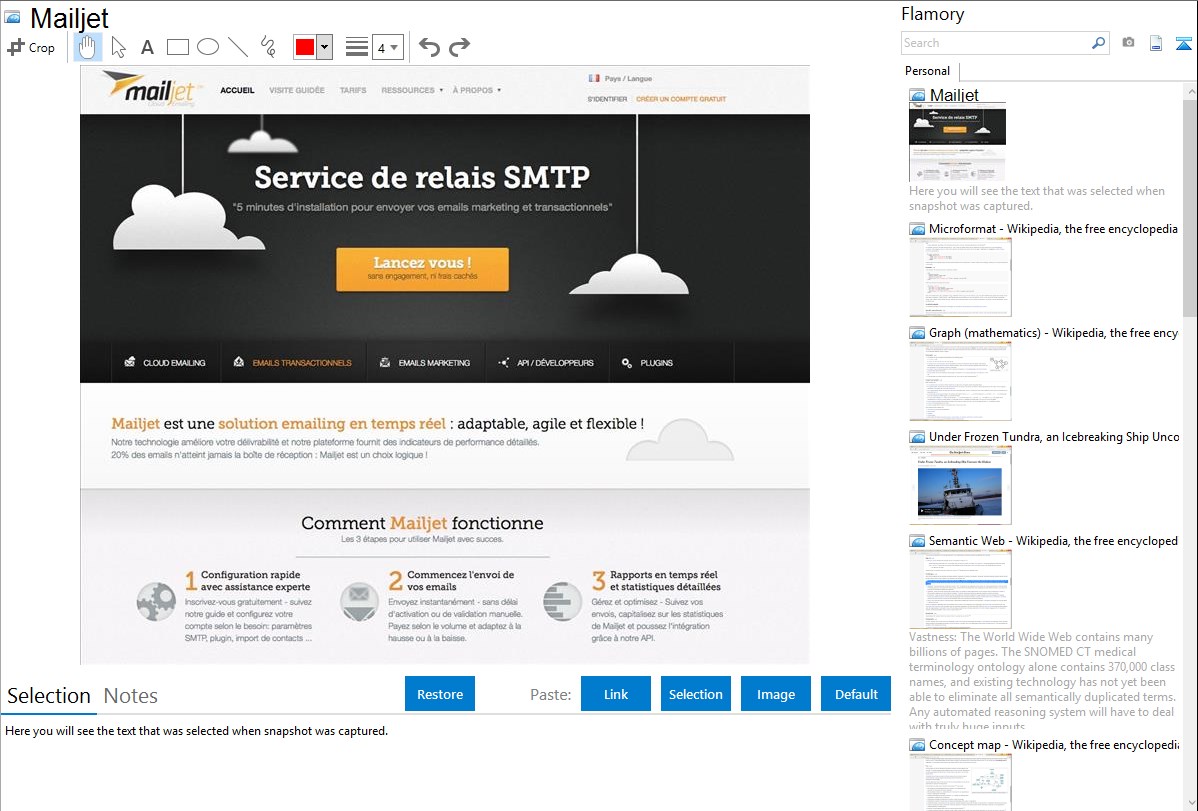Click the search magnifier icon
1198x811 pixels.
click(1099, 43)
